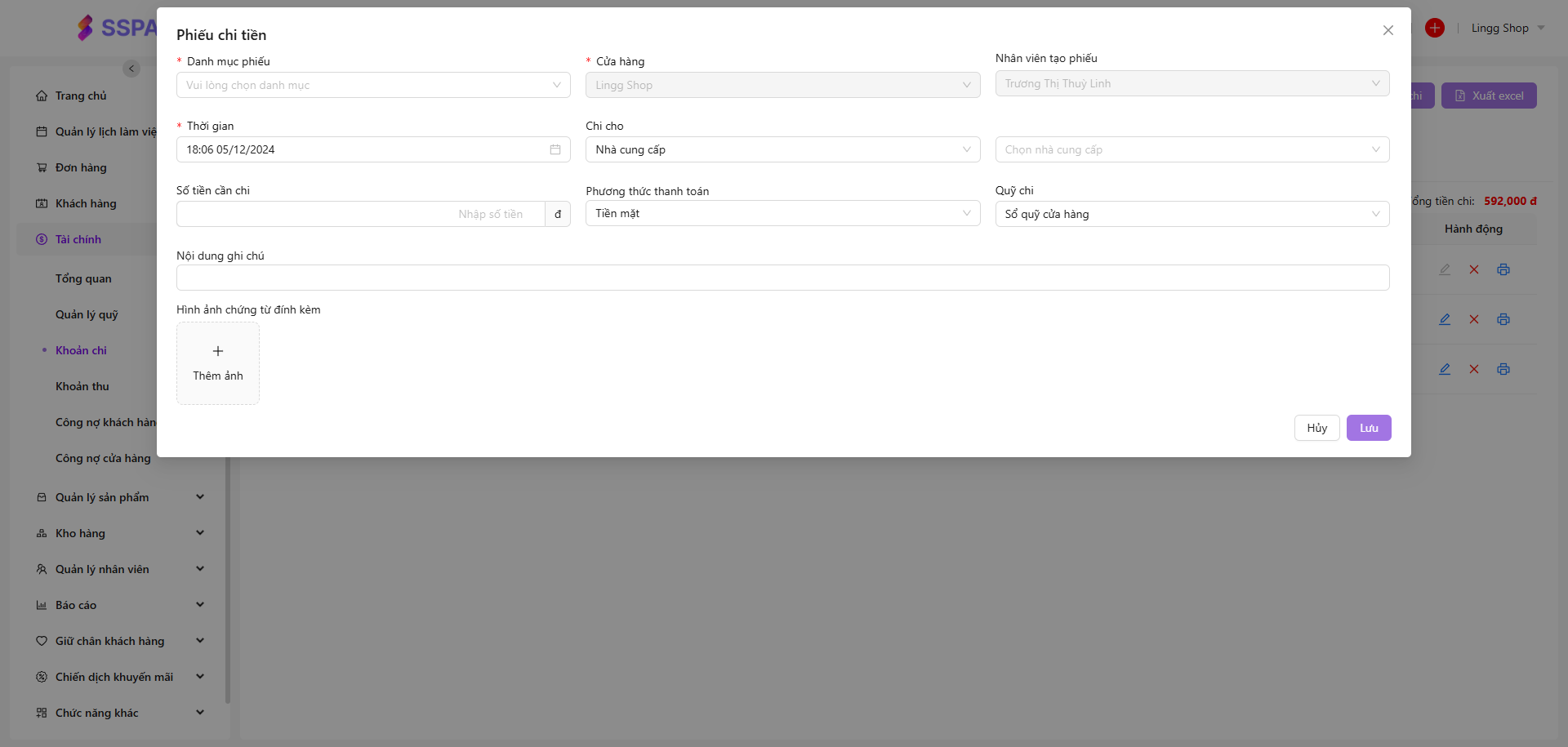Image resolution: width=1568 pixels, height=747 pixels.
Task: Open the Quỹ chi Sổ quỹ cửa hàng dropdown
Action: coord(1192,214)
